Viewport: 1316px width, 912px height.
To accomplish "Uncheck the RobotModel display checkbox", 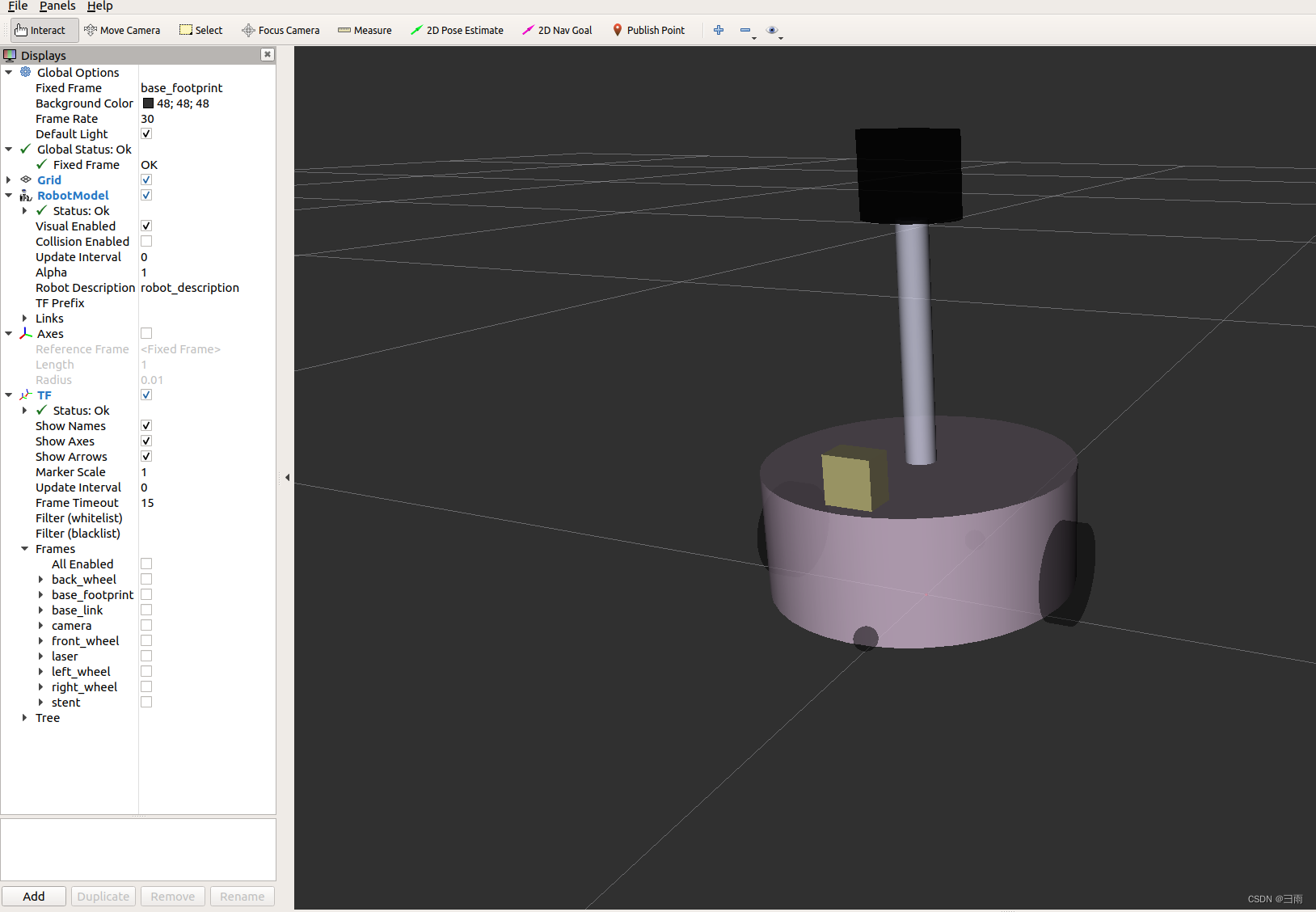I will point(146,195).
